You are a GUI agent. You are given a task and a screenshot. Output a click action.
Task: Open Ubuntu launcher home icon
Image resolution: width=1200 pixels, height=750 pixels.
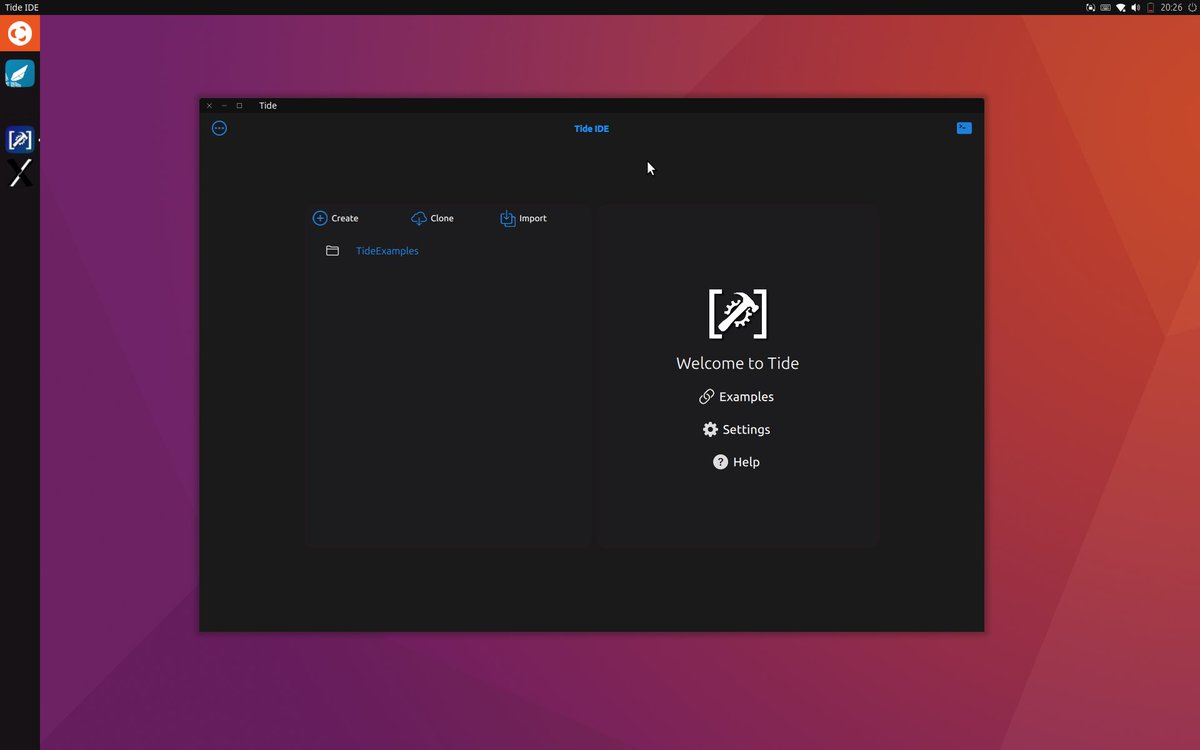click(x=20, y=33)
